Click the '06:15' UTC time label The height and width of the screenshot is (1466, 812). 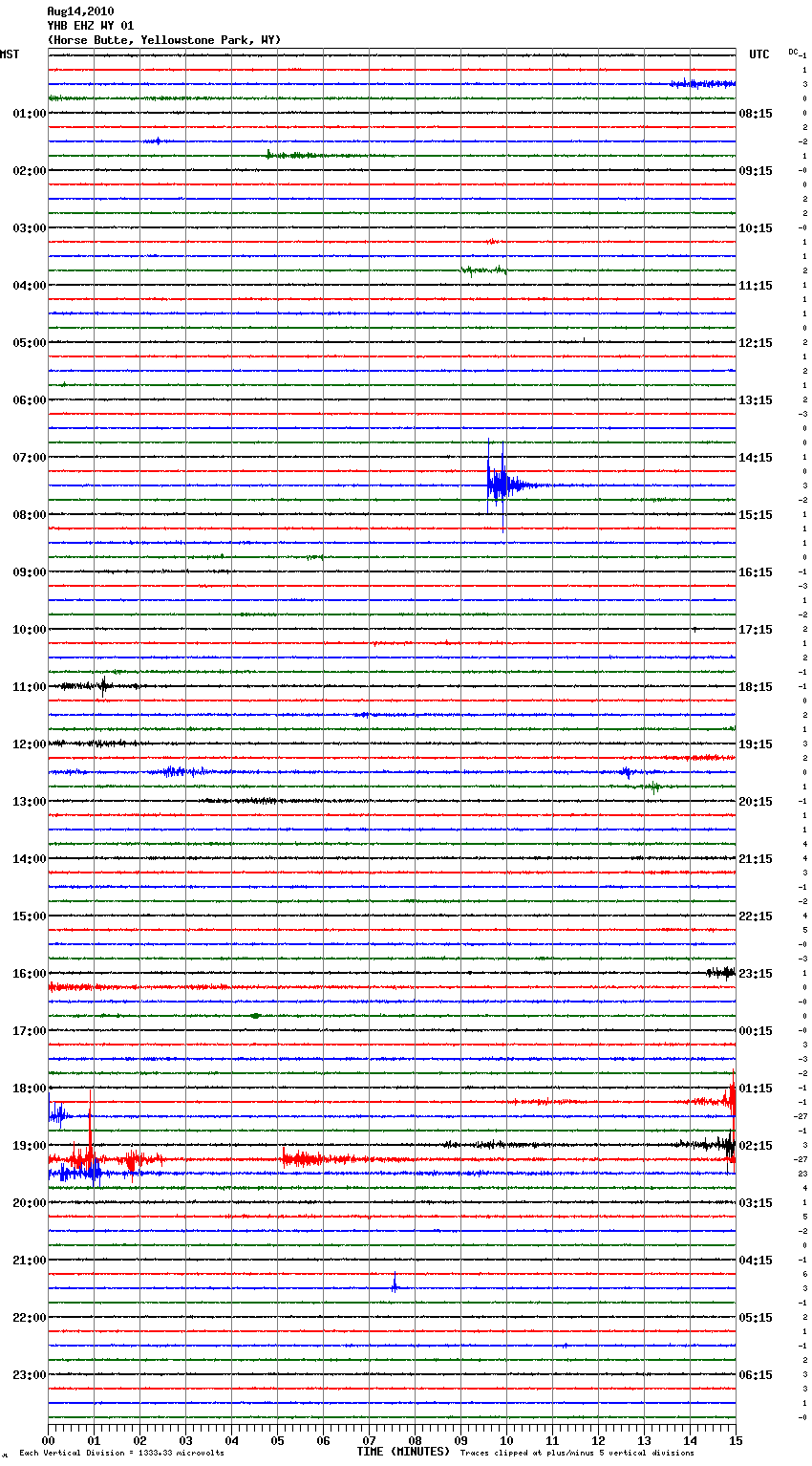pyautogui.click(x=756, y=1375)
